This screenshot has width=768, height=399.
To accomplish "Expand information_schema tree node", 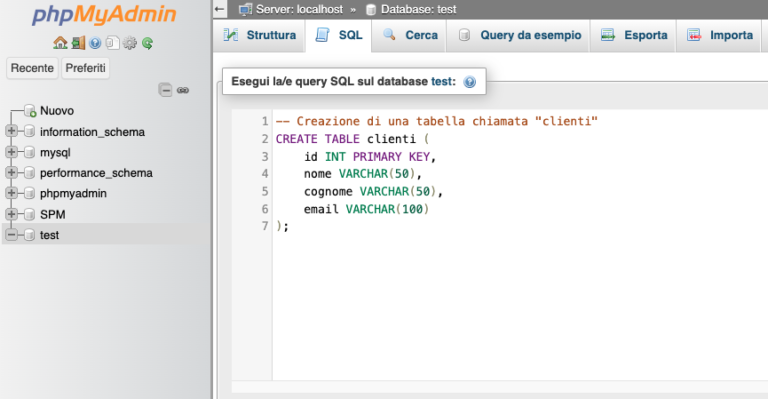I will [11, 131].
